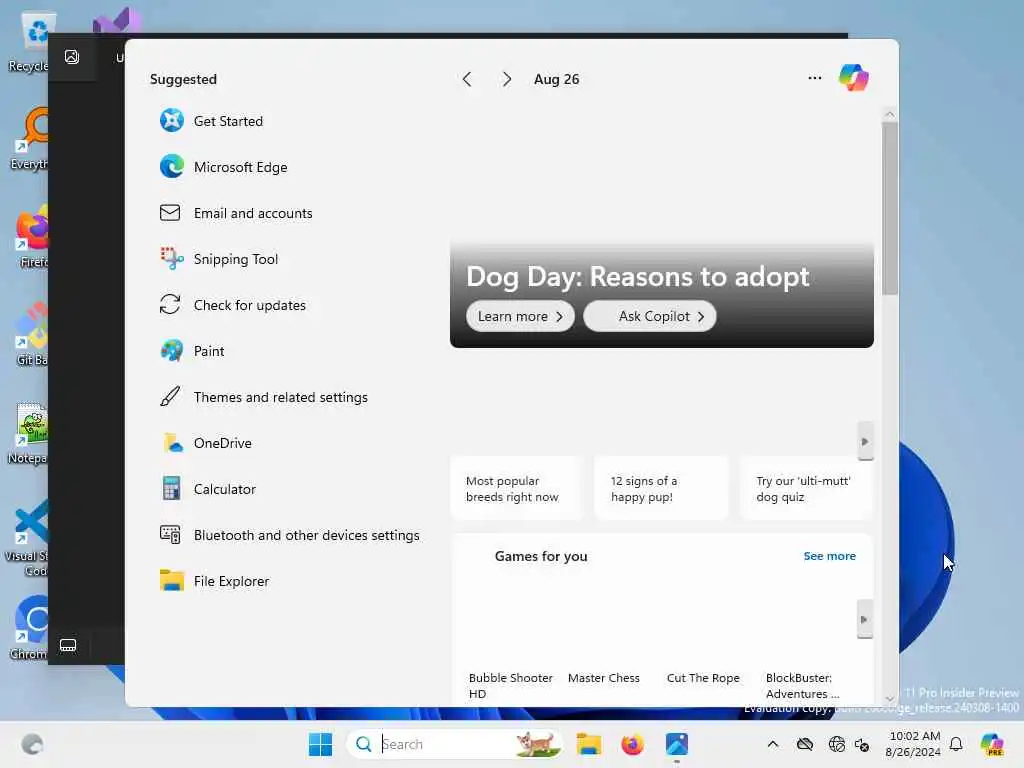Click the cloud sync tray icon
Viewport: 1024px width, 768px height.
(x=805, y=744)
